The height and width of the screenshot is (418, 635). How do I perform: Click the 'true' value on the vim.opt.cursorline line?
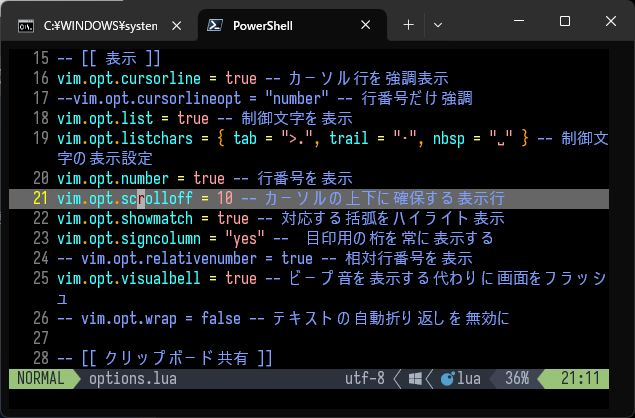[x=241, y=77]
